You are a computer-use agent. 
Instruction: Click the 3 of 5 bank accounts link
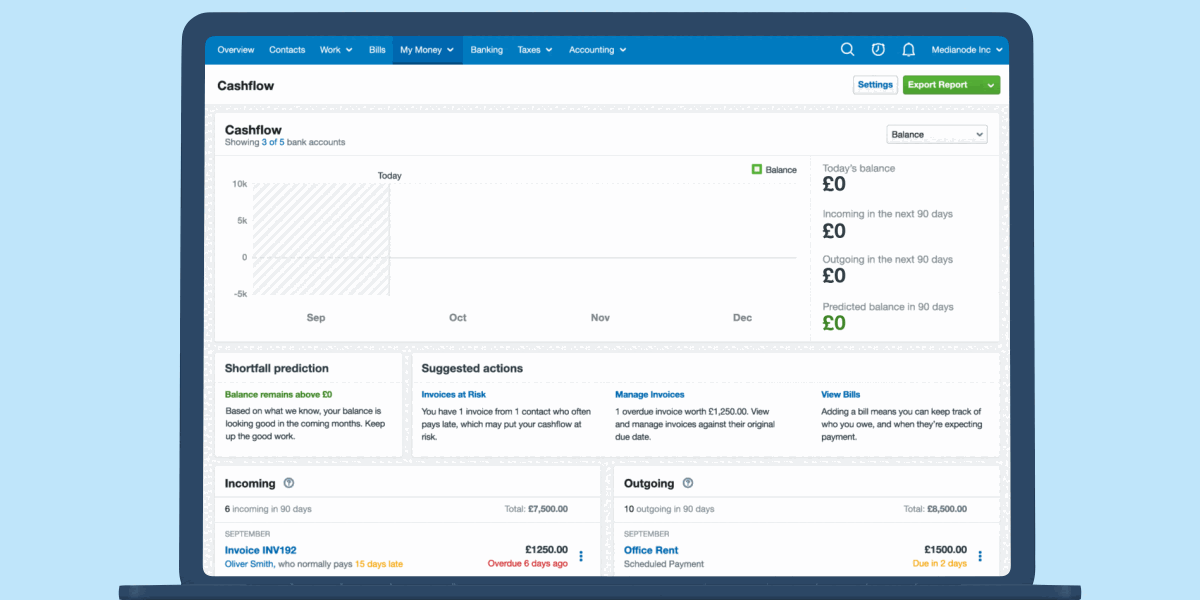click(x=272, y=143)
